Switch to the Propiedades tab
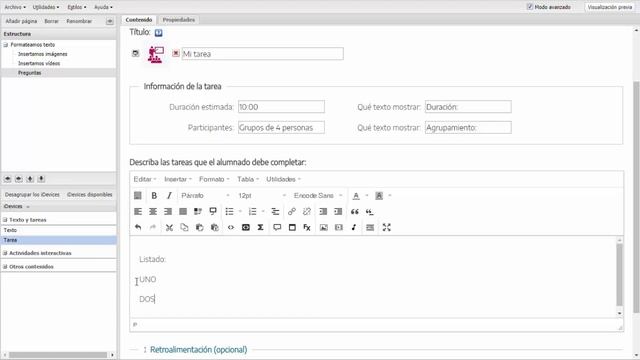The height and width of the screenshot is (360, 640). point(178,20)
